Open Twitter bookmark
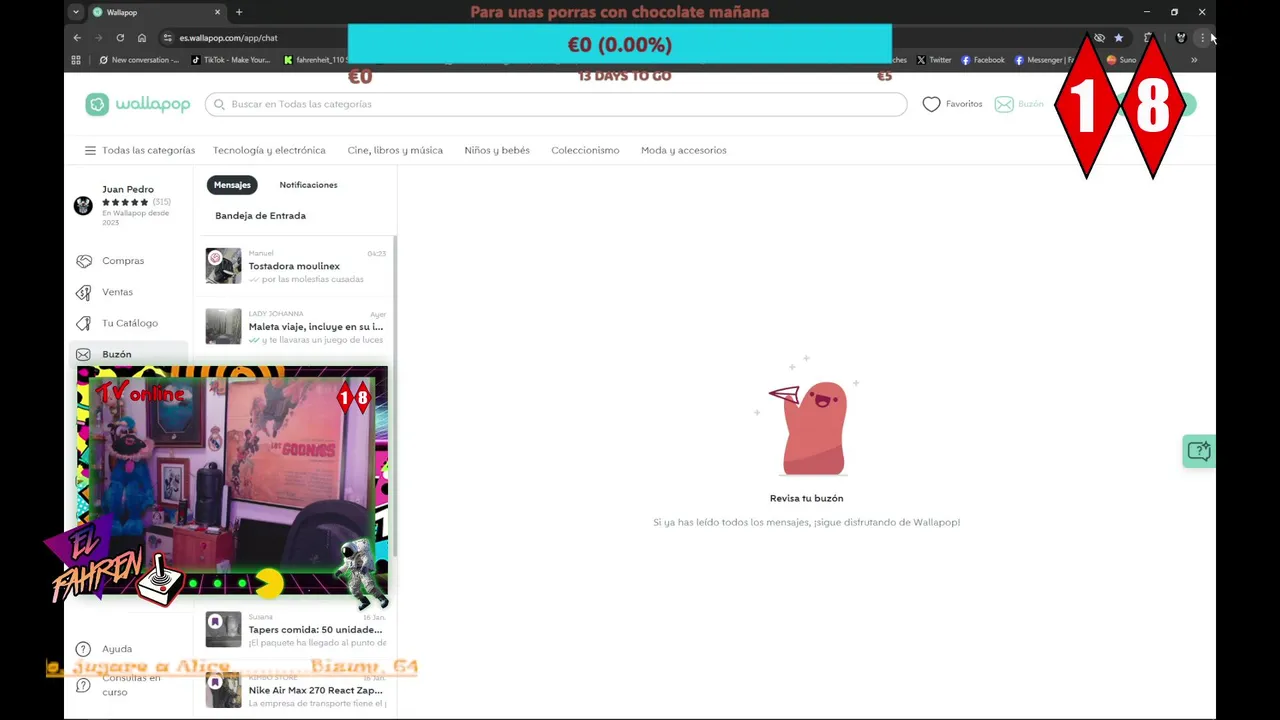This screenshot has width=1280, height=720. 934,60
